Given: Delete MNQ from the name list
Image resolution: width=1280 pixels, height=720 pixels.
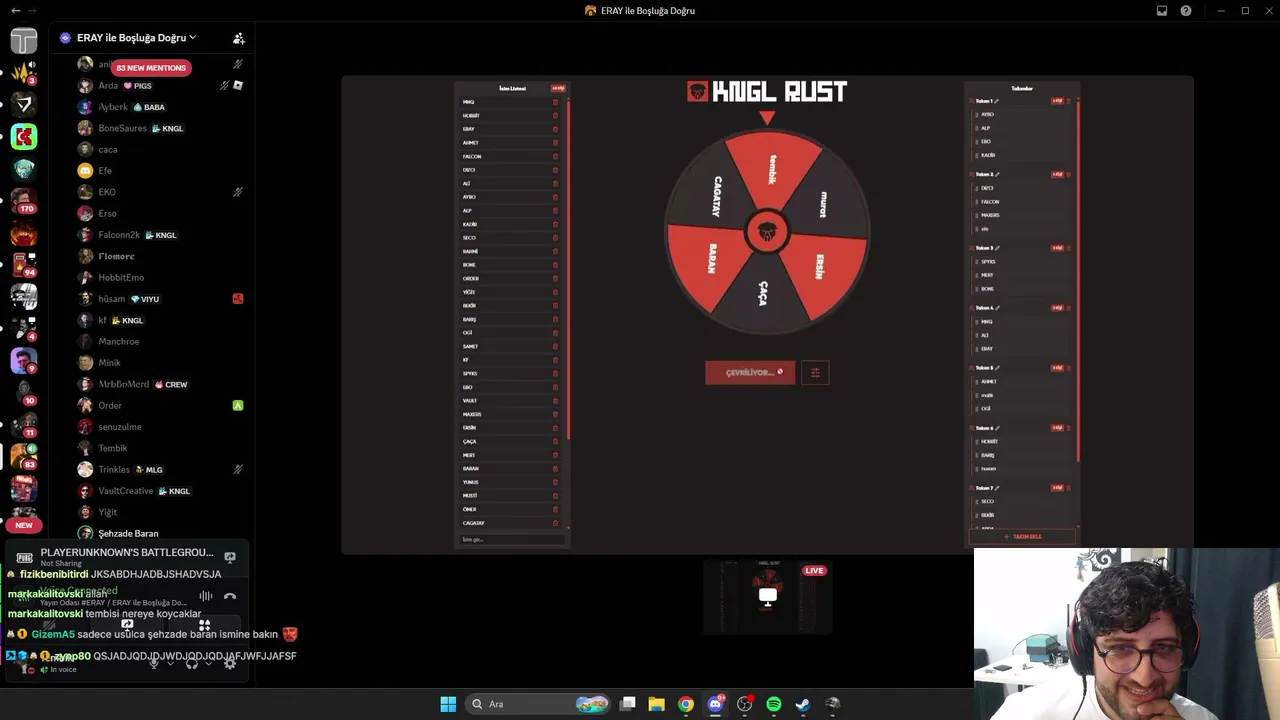Looking at the screenshot, I should click(555, 102).
